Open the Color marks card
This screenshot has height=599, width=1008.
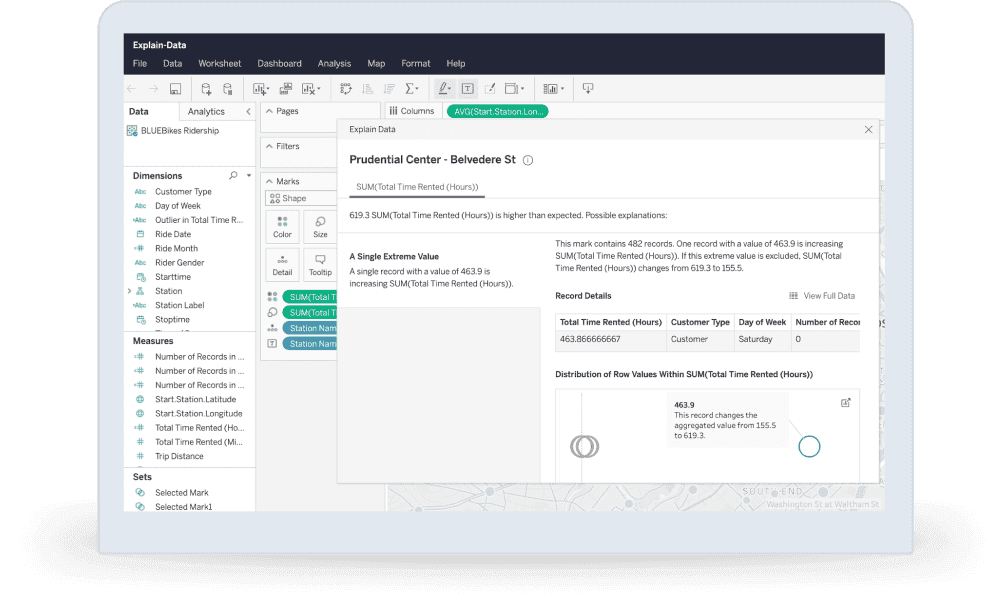282,226
